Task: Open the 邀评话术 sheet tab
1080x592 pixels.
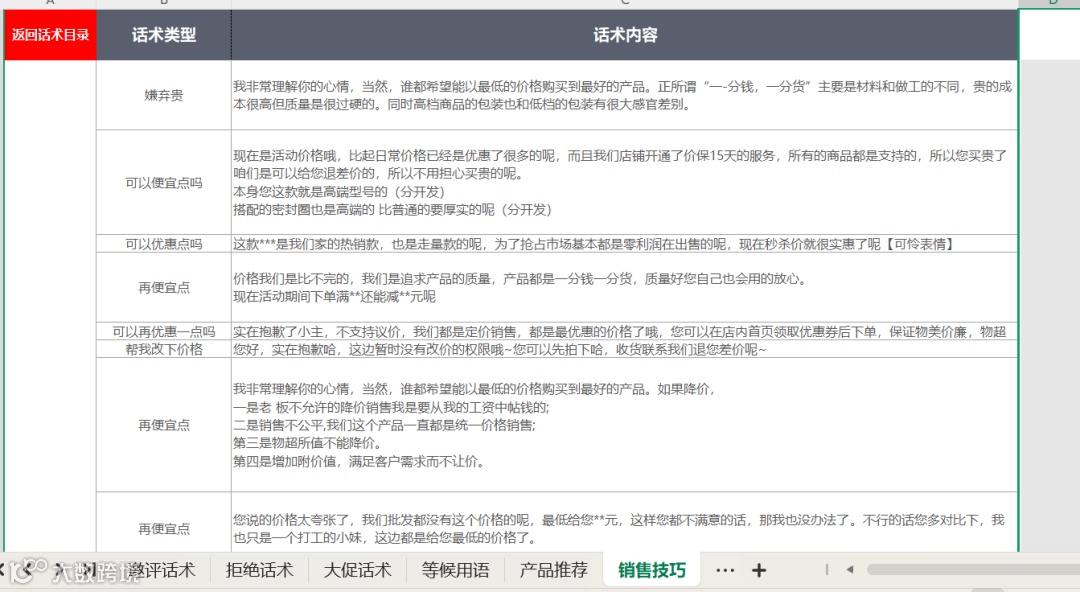Action: point(163,570)
